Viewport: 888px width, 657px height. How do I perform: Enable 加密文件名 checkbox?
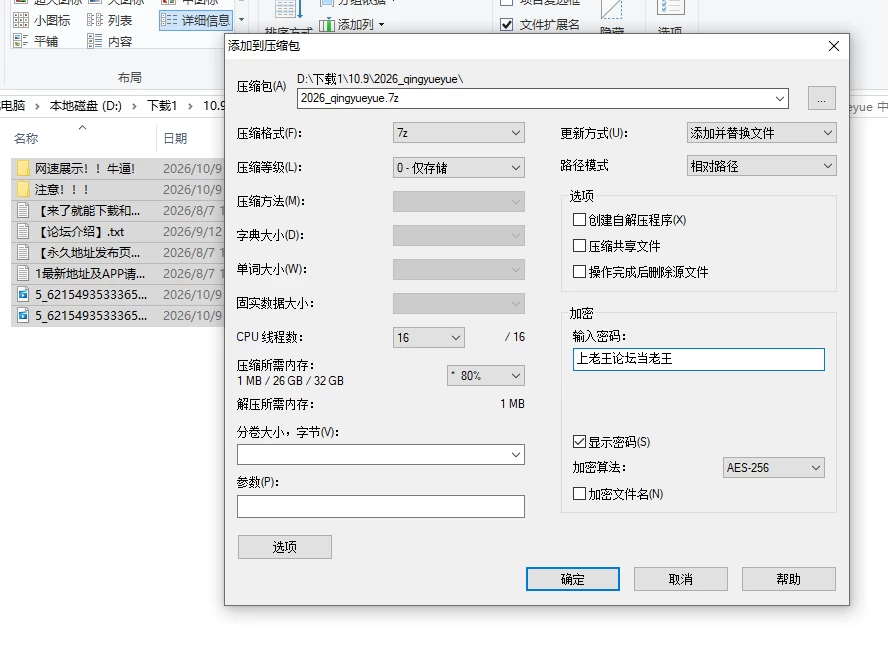[579, 494]
